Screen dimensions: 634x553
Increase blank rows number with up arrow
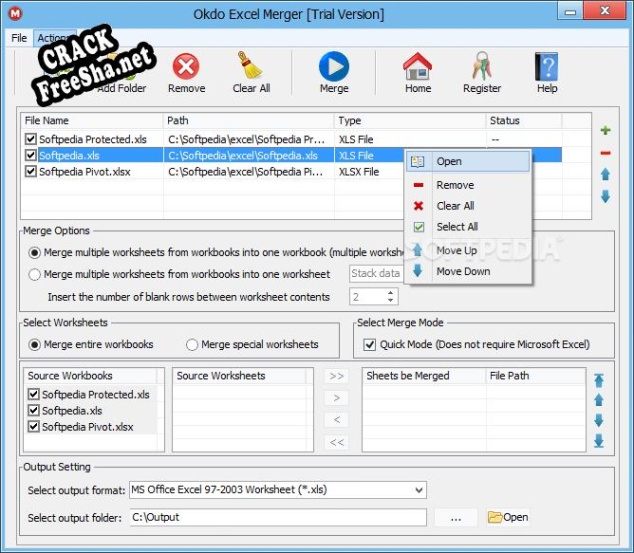[x=391, y=293]
